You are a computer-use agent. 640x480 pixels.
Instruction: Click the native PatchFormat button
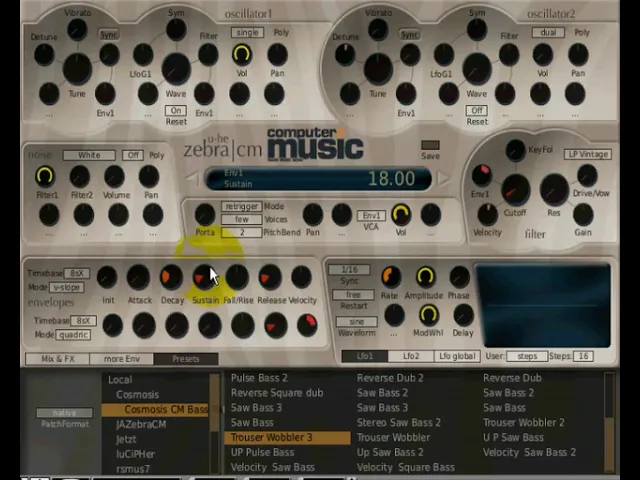pos(64,413)
